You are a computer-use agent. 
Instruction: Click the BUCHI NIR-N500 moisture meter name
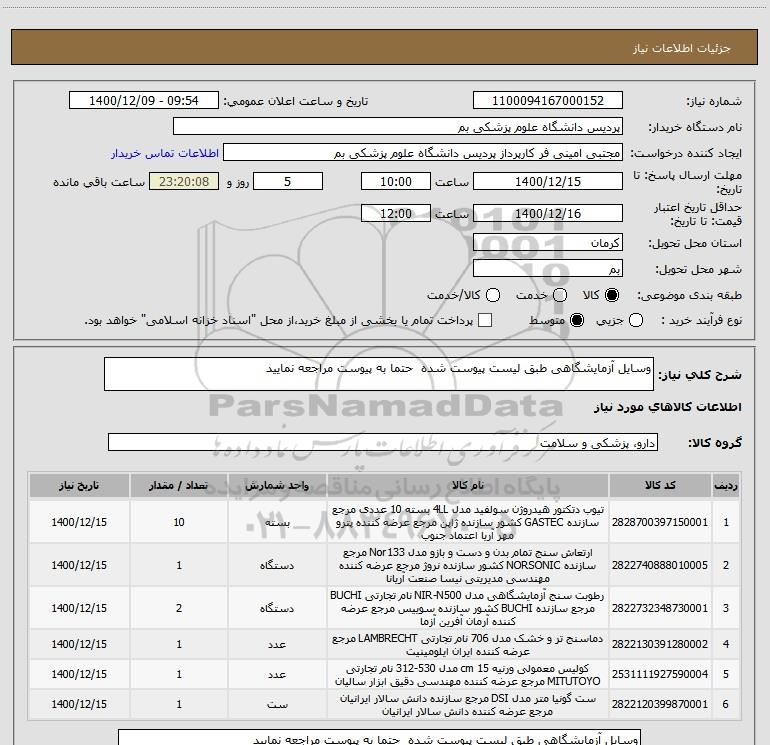click(468, 608)
